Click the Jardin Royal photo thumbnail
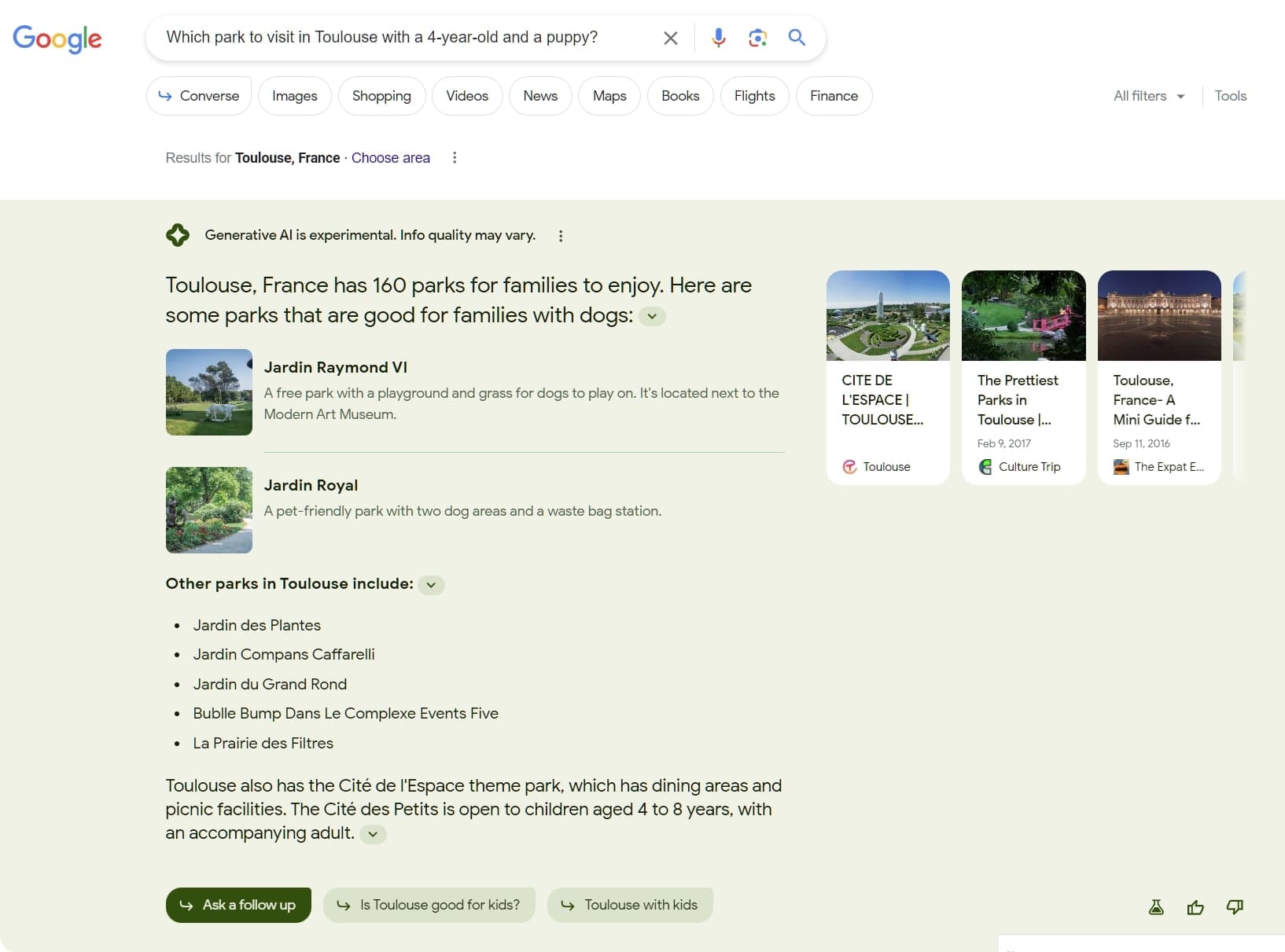Image resolution: width=1285 pixels, height=952 pixels. [209, 510]
